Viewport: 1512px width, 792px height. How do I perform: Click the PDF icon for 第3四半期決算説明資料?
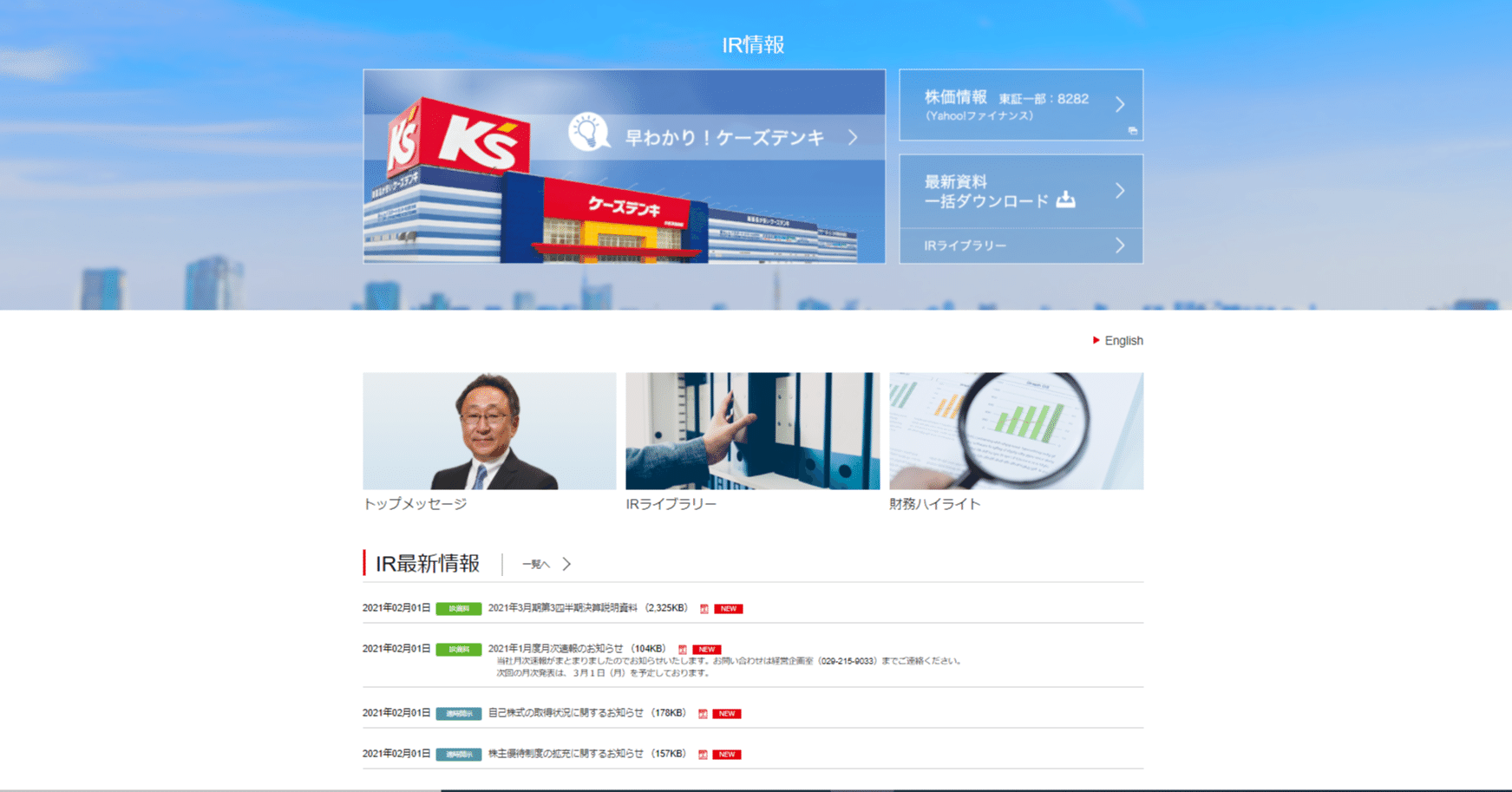704,609
